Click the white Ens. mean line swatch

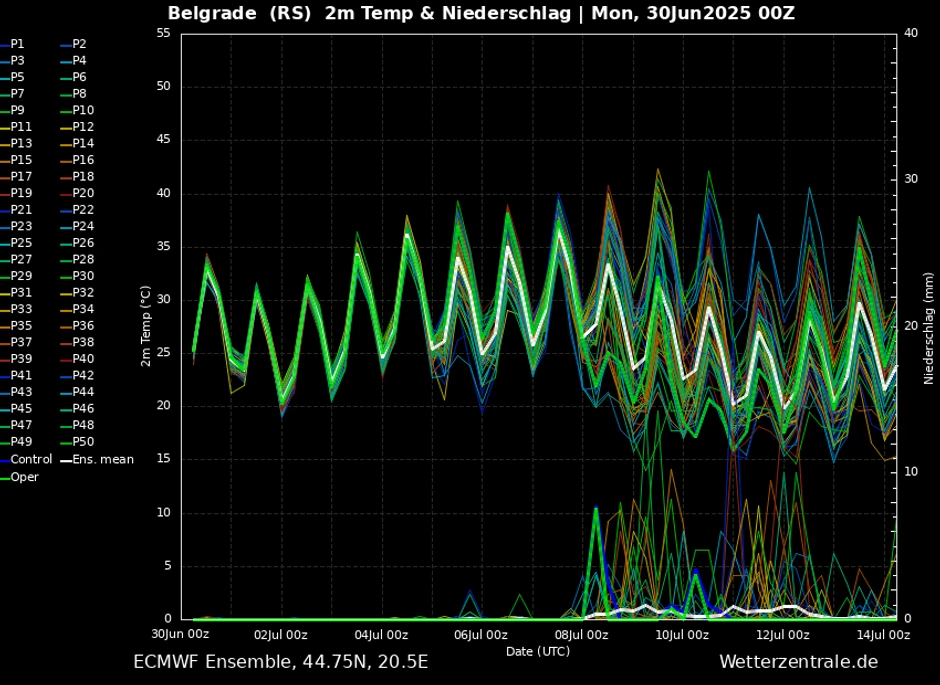pos(65,460)
